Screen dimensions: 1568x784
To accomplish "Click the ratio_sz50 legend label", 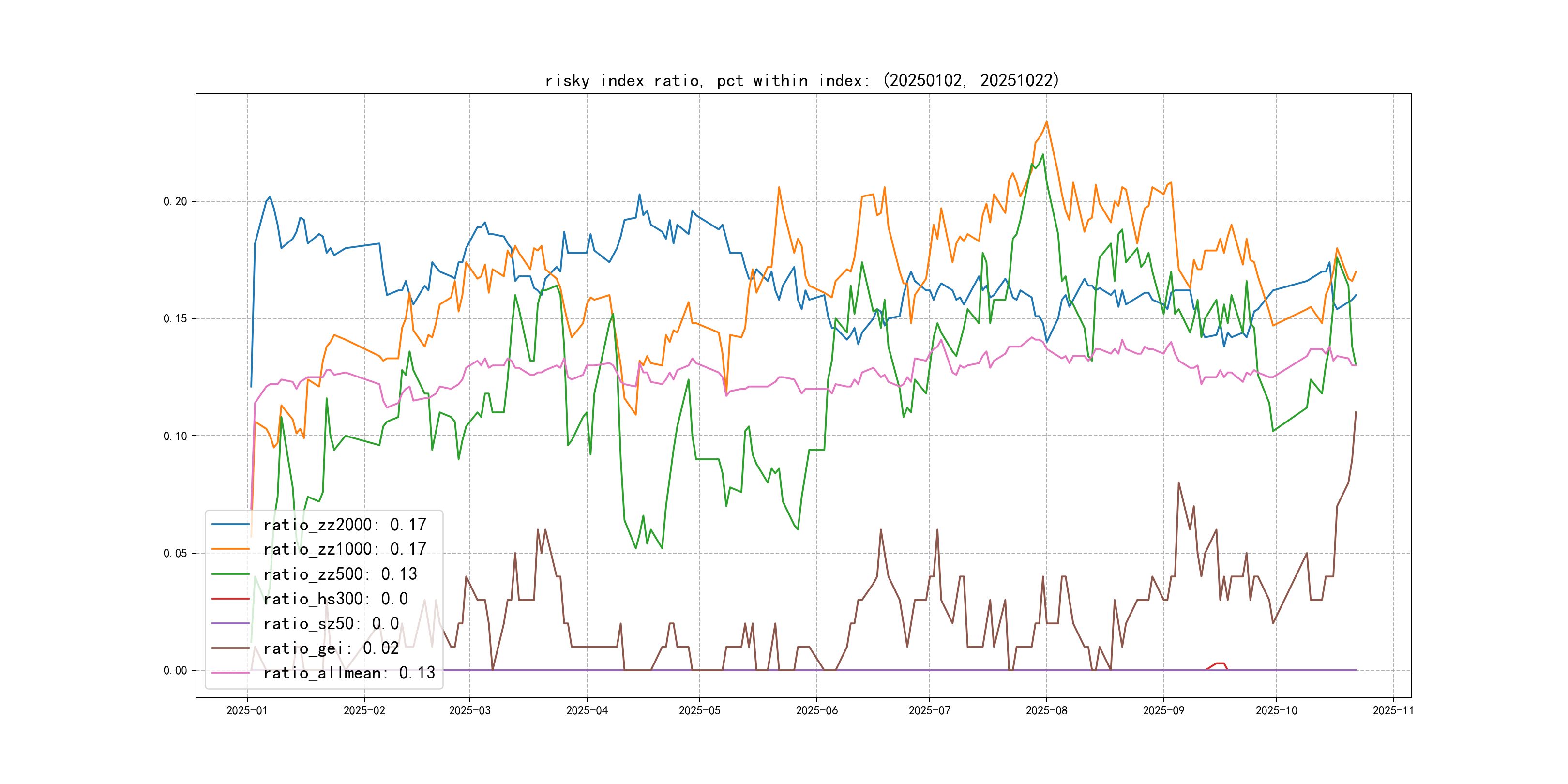I will [x=331, y=623].
